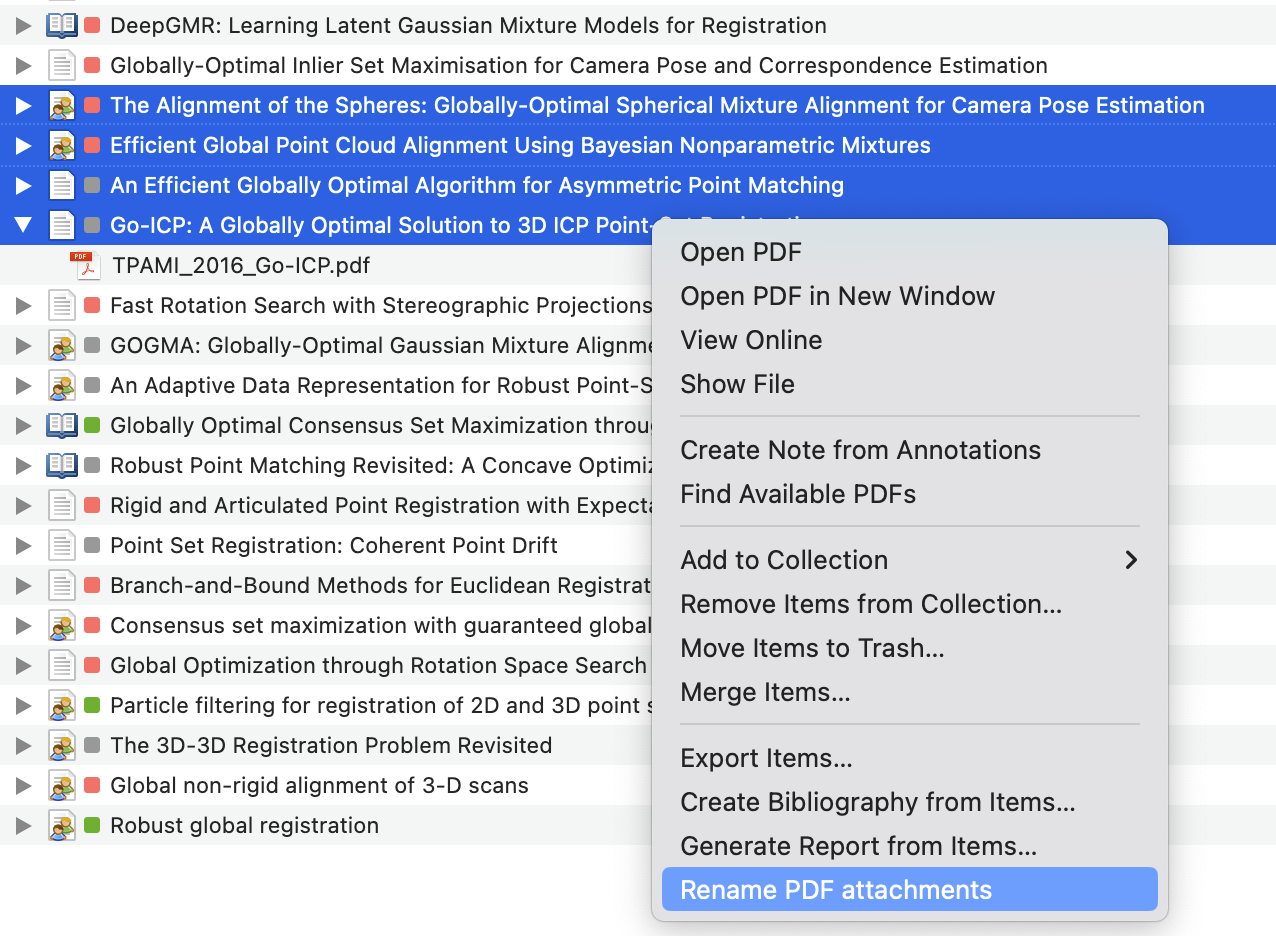Expand the DeepGMR entry arrow

point(22,25)
